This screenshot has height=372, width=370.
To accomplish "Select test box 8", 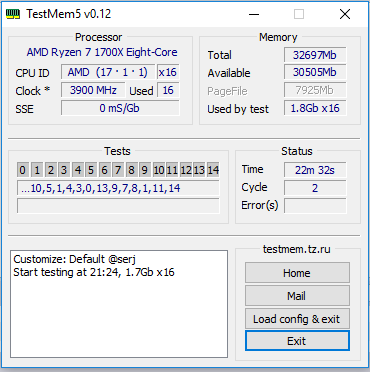I will click(131, 170).
